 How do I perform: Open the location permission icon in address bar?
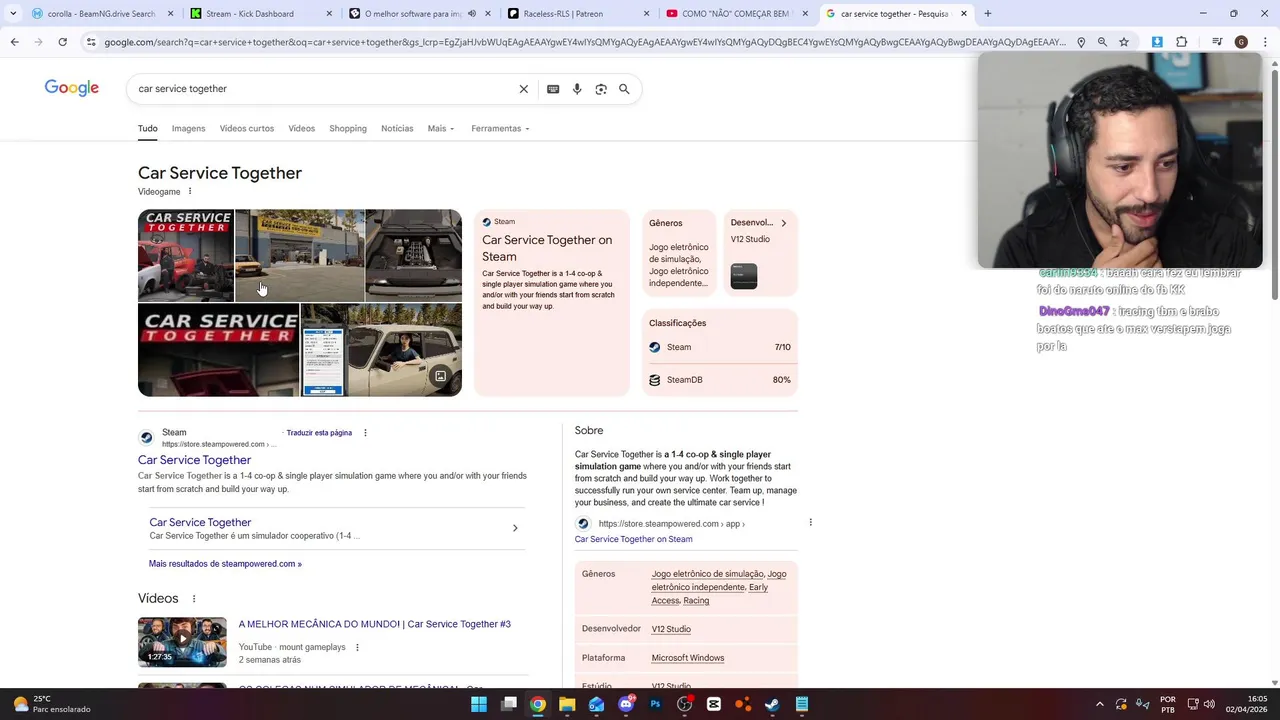click(x=1081, y=42)
